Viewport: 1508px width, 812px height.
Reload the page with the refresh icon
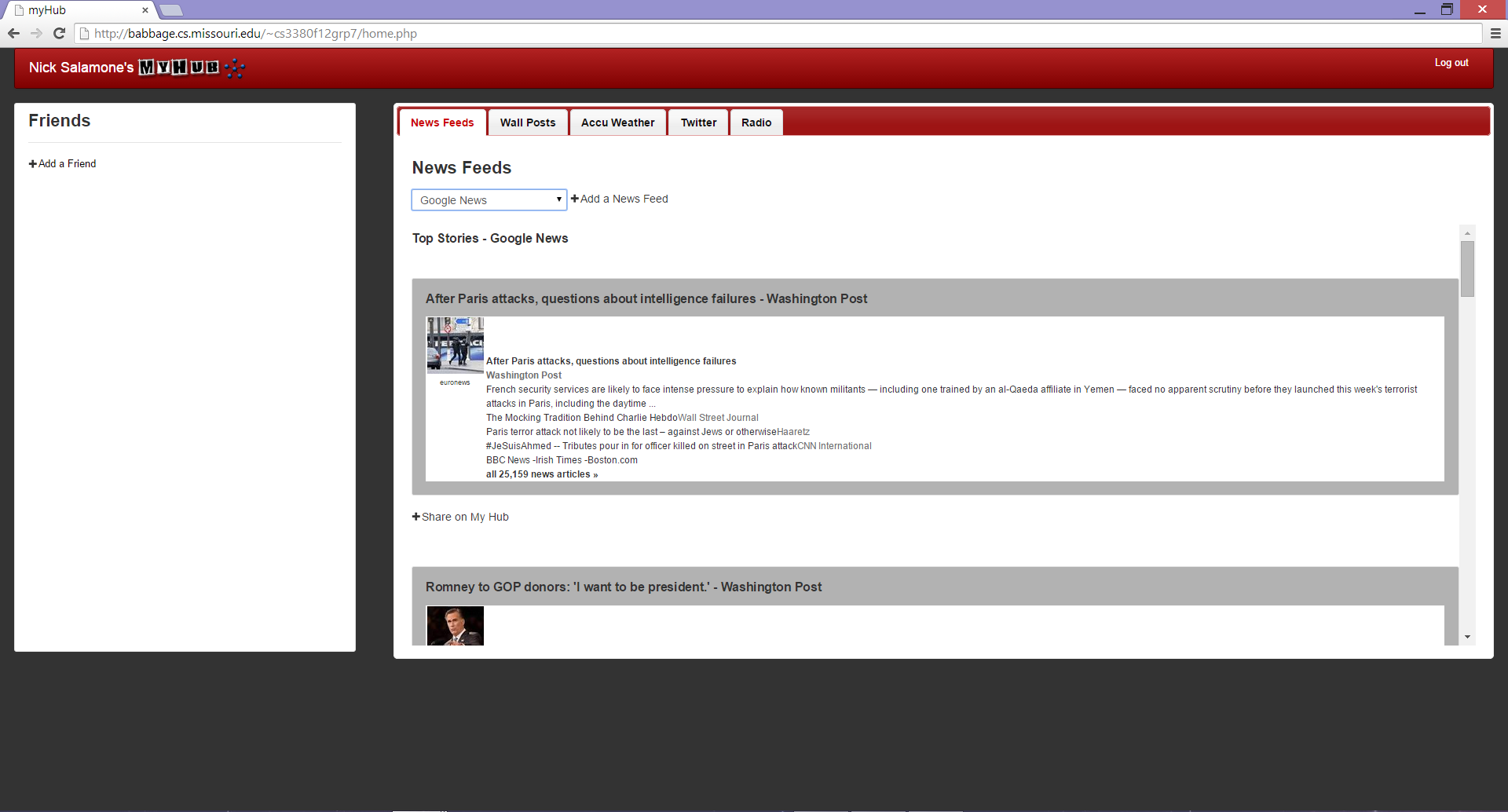tap(59, 33)
